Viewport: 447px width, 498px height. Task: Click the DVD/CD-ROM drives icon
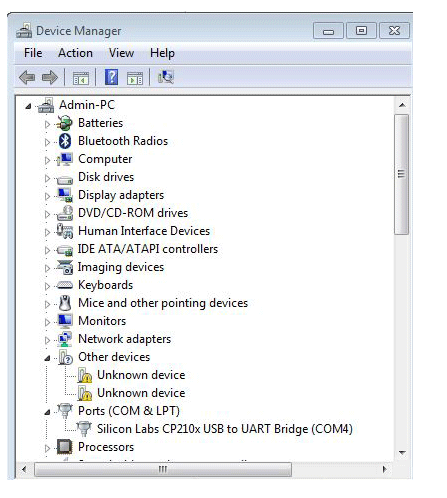[65, 213]
